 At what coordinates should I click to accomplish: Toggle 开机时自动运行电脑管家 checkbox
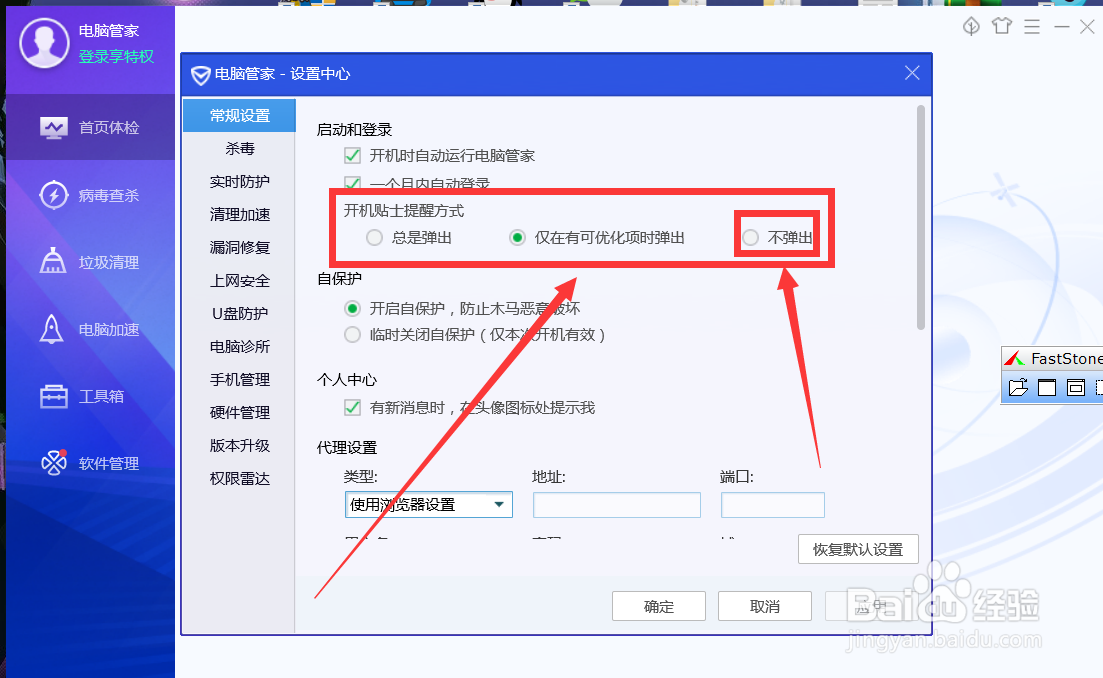tap(352, 155)
